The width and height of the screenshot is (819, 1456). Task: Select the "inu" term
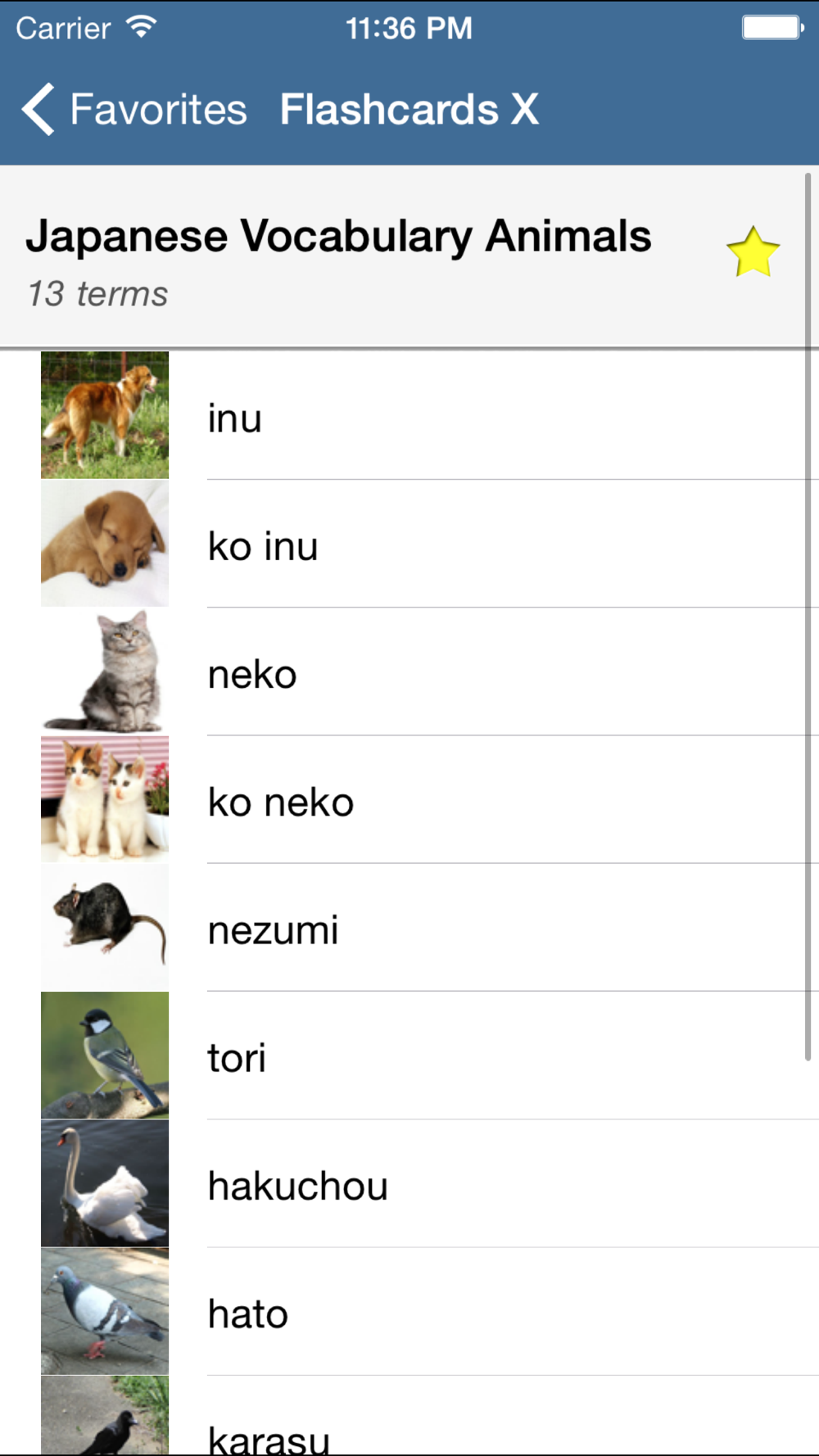click(x=235, y=418)
